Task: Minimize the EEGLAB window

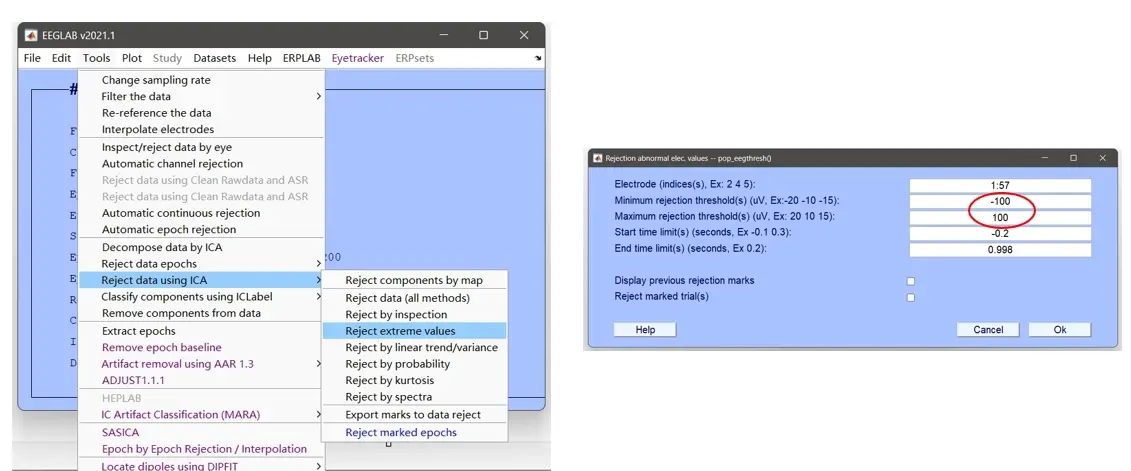Action: pos(442,35)
